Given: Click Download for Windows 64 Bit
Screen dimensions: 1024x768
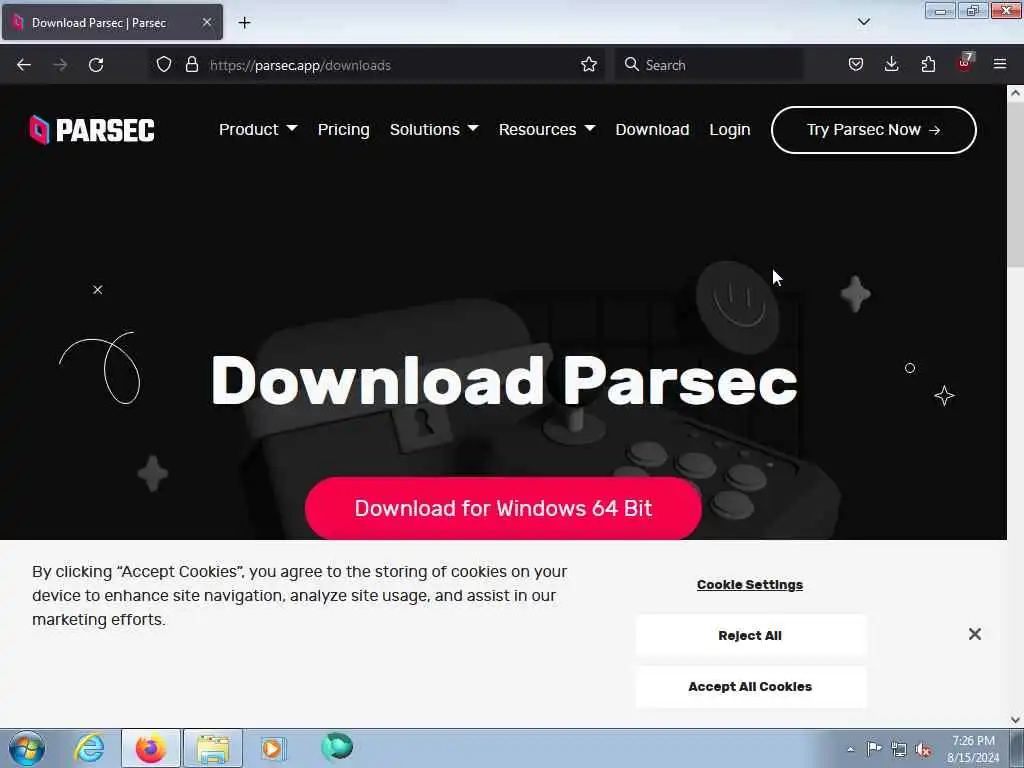Looking at the screenshot, I should (x=504, y=508).
